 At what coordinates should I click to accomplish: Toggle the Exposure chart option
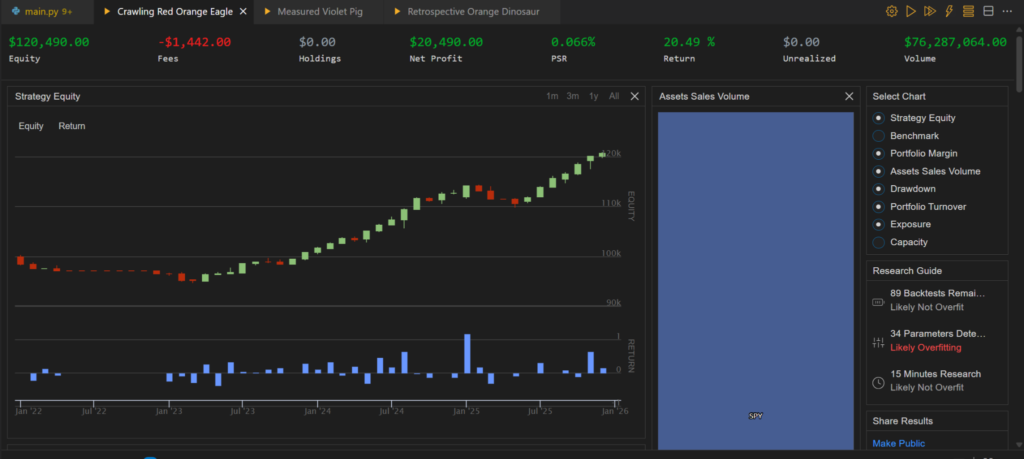point(878,224)
